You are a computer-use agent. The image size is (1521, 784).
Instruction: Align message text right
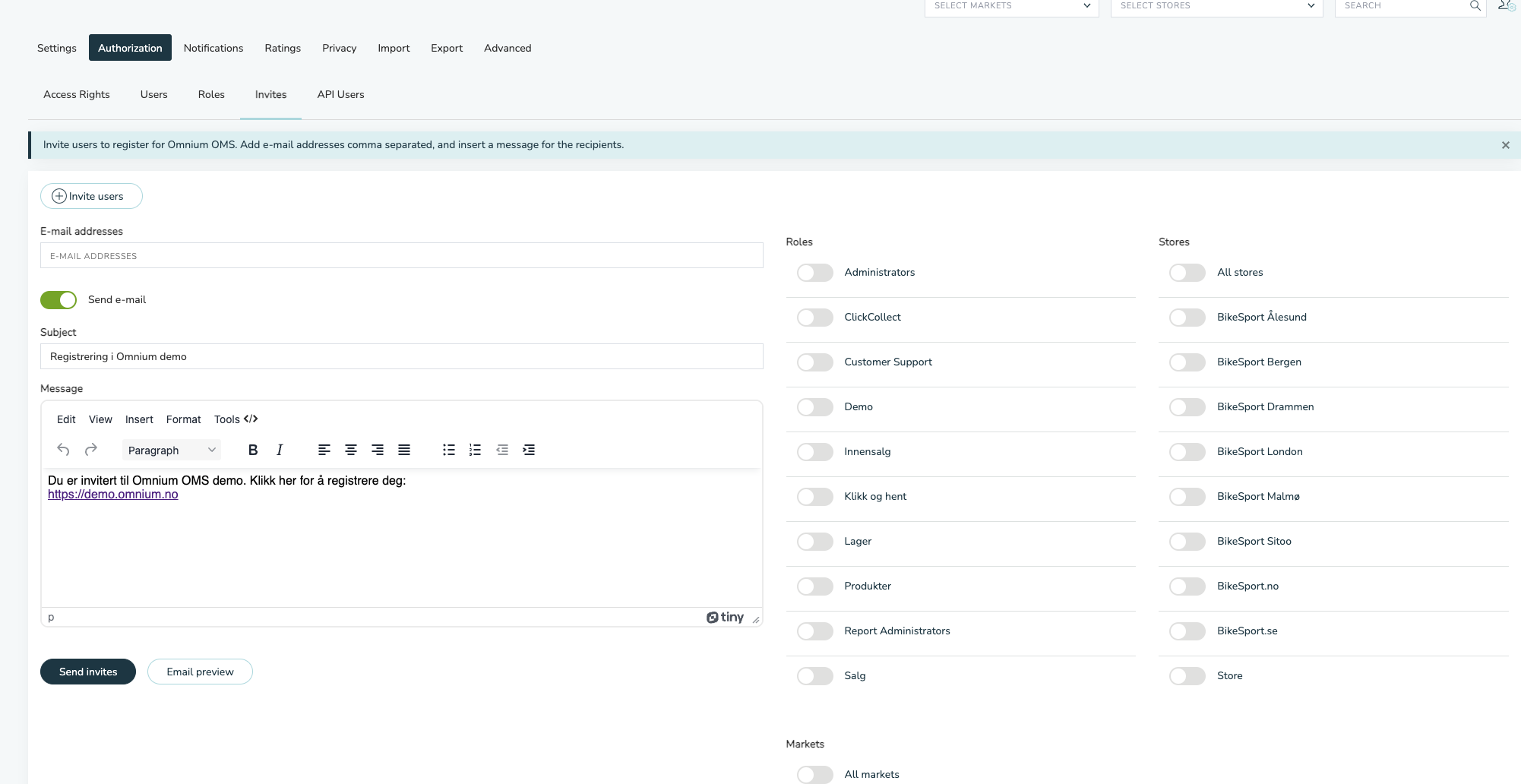pos(378,450)
